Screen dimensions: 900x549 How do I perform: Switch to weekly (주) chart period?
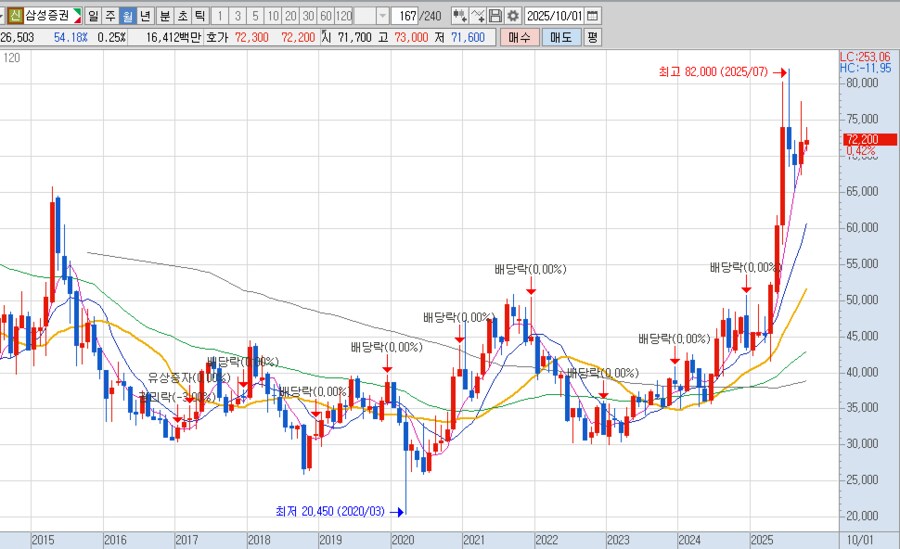point(110,16)
